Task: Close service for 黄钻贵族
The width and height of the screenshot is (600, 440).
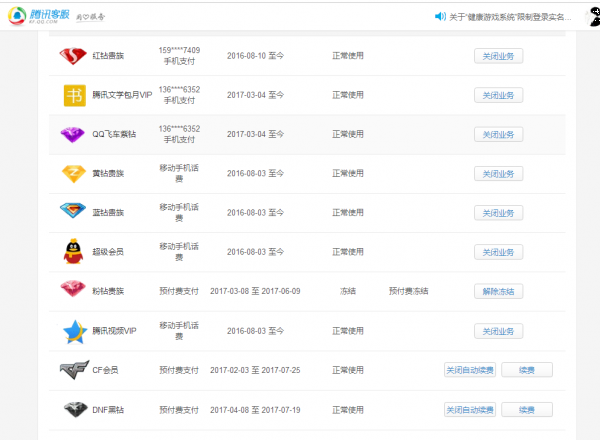Action: pyautogui.click(x=498, y=174)
